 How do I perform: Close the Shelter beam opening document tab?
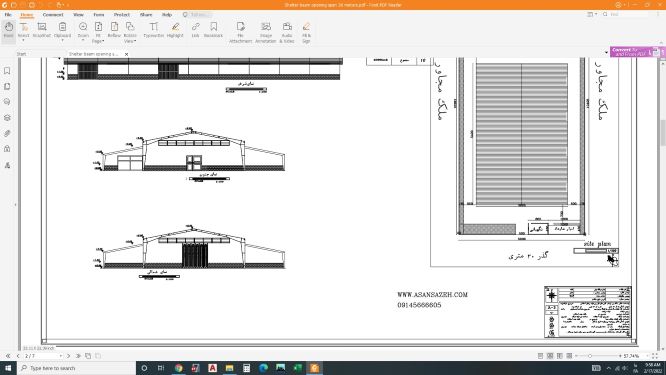pyautogui.click(x=126, y=54)
